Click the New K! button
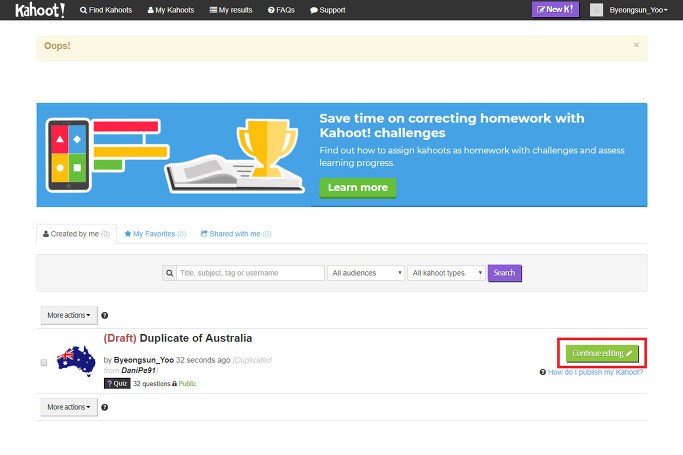The height and width of the screenshot is (455, 683). pyautogui.click(x=555, y=9)
